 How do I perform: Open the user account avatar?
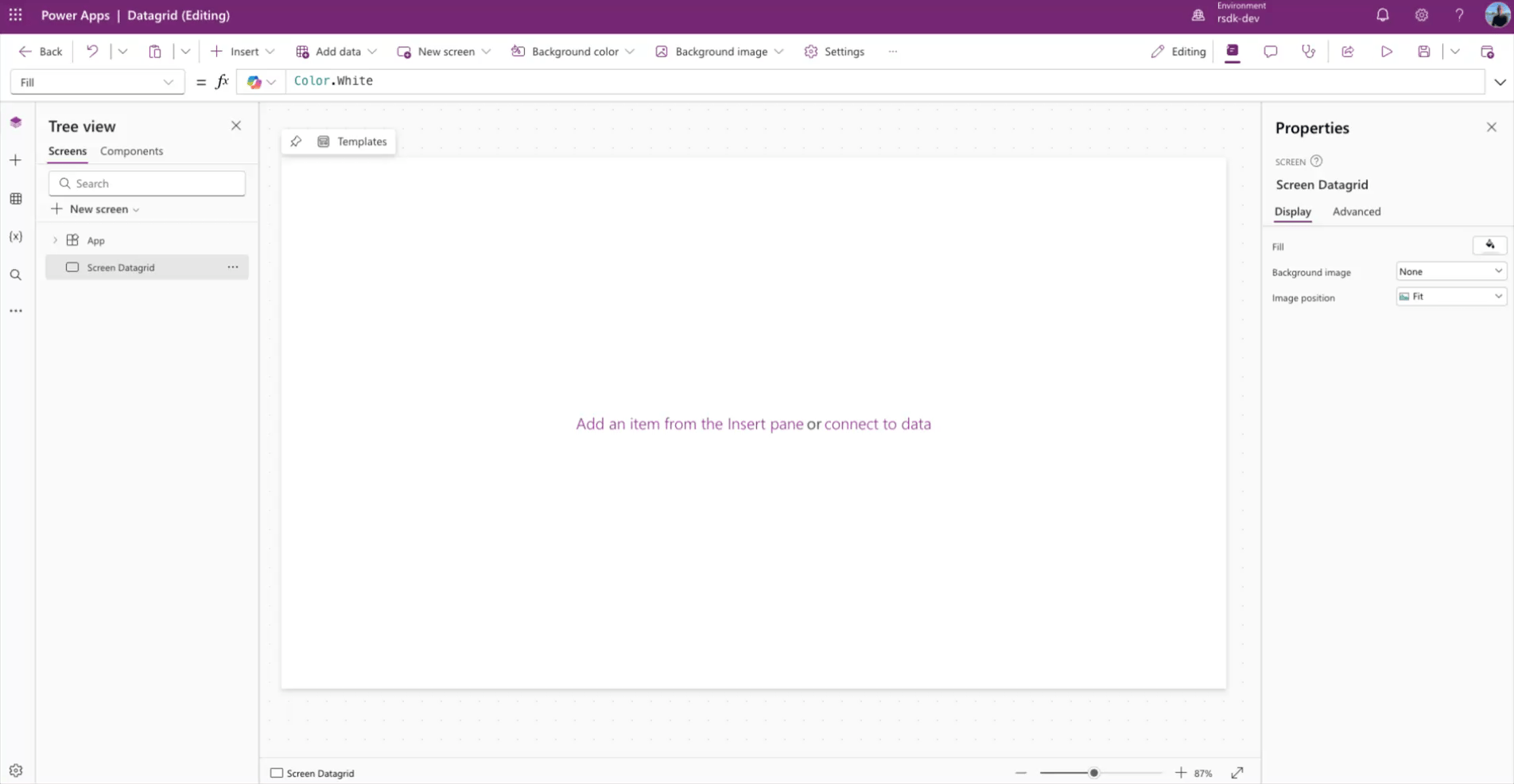coord(1497,15)
